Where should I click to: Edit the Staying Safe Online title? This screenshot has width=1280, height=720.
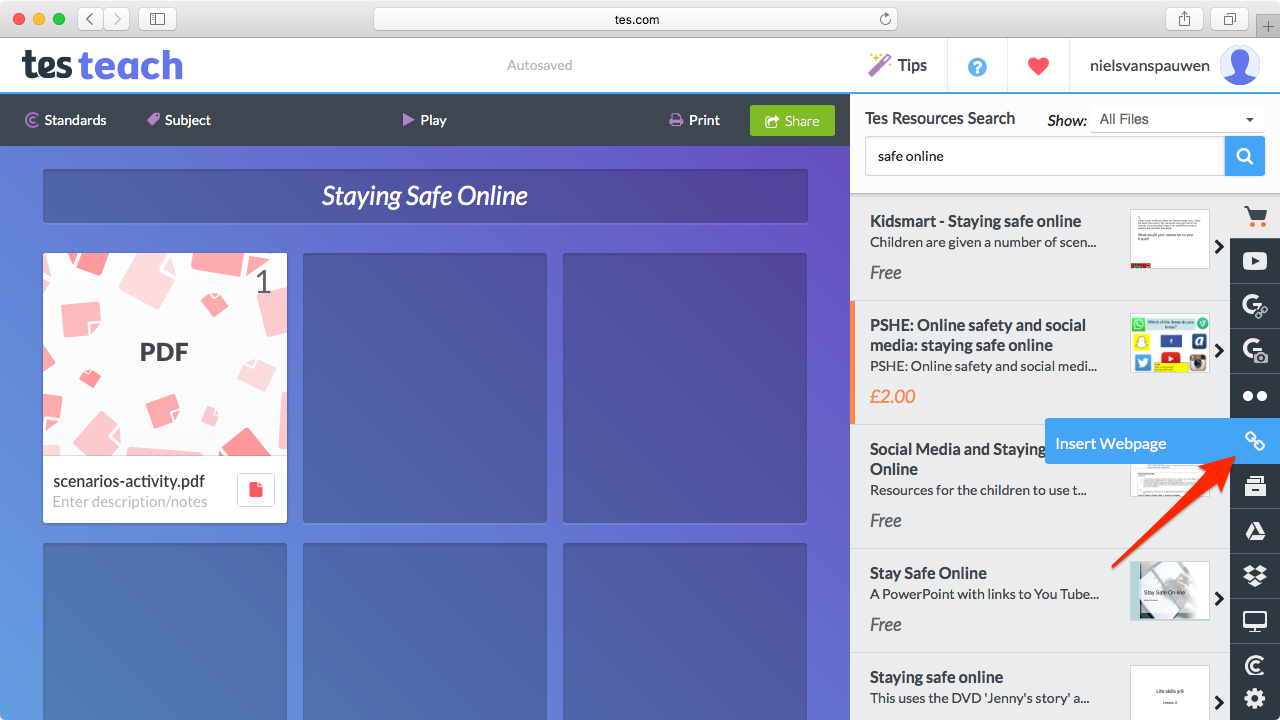click(425, 196)
